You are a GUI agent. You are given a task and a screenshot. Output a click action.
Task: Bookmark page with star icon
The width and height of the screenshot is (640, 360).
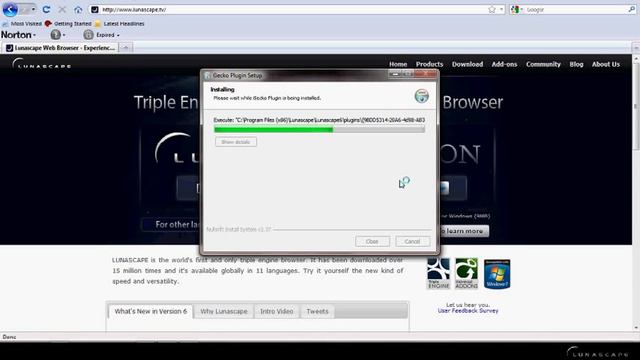(492, 9)
